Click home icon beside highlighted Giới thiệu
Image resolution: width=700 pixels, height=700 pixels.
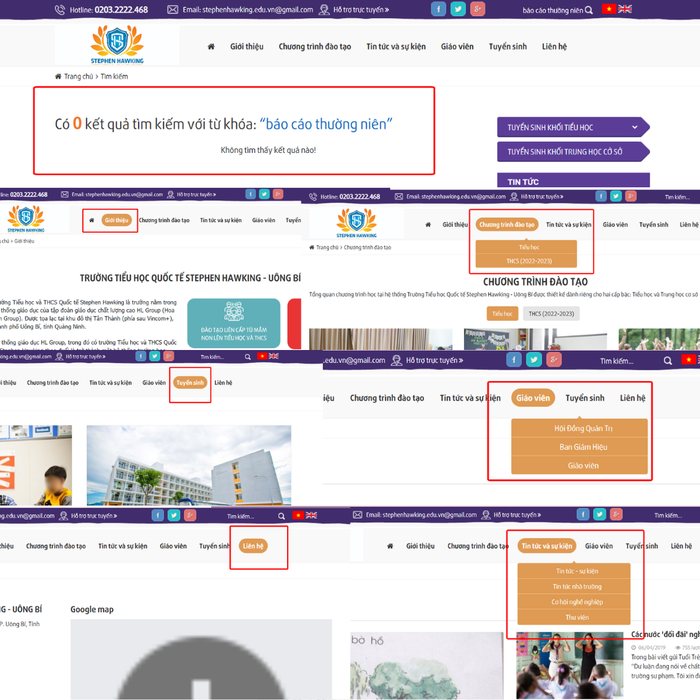(92, 220)
